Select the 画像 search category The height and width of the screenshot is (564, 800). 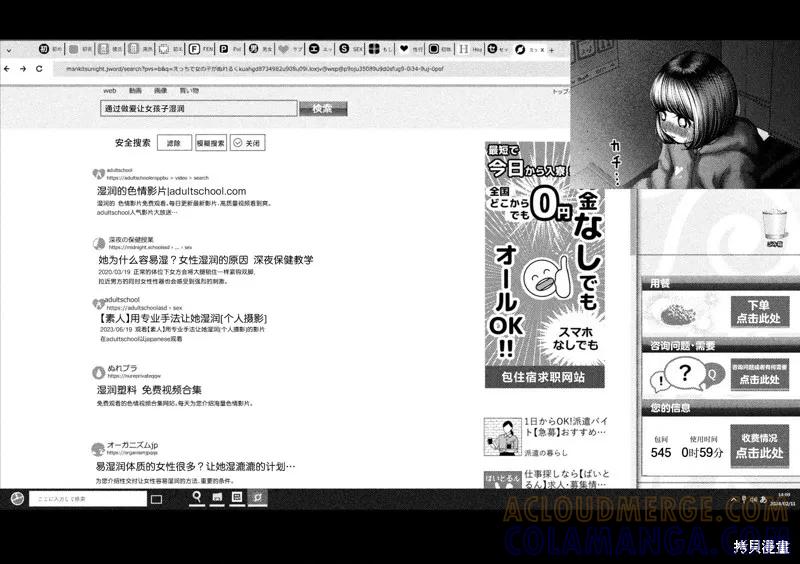(x=160, y=90)
